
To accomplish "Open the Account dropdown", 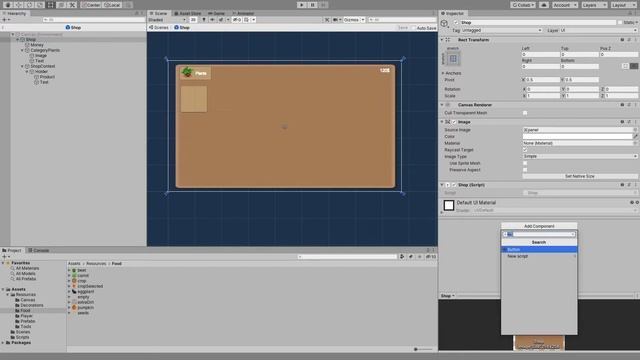I will click(x=564, y=5).
